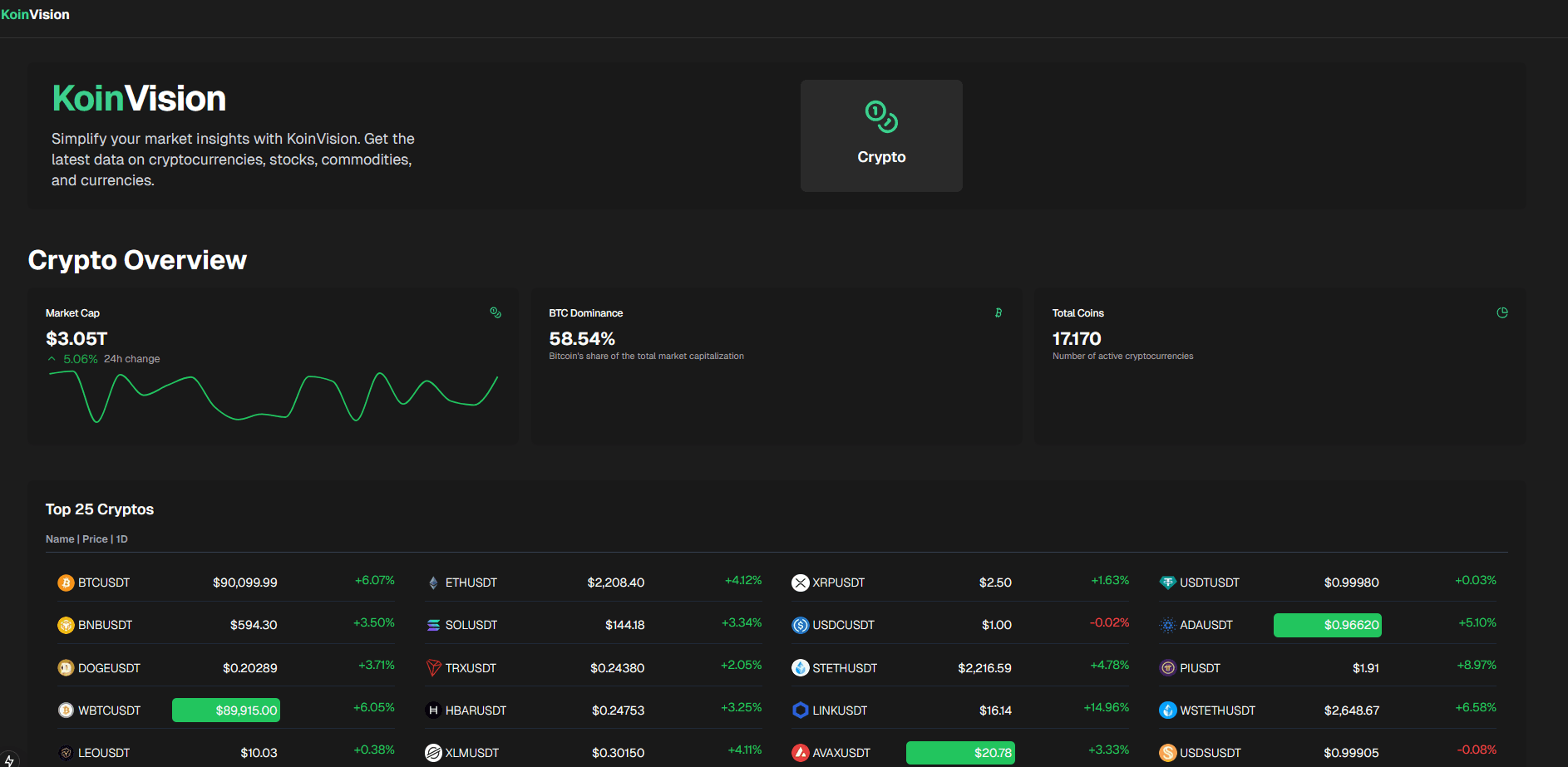Click the Bitcoin icon next to BTCUSDT
1568x767 pixels.
coord(66,582)
